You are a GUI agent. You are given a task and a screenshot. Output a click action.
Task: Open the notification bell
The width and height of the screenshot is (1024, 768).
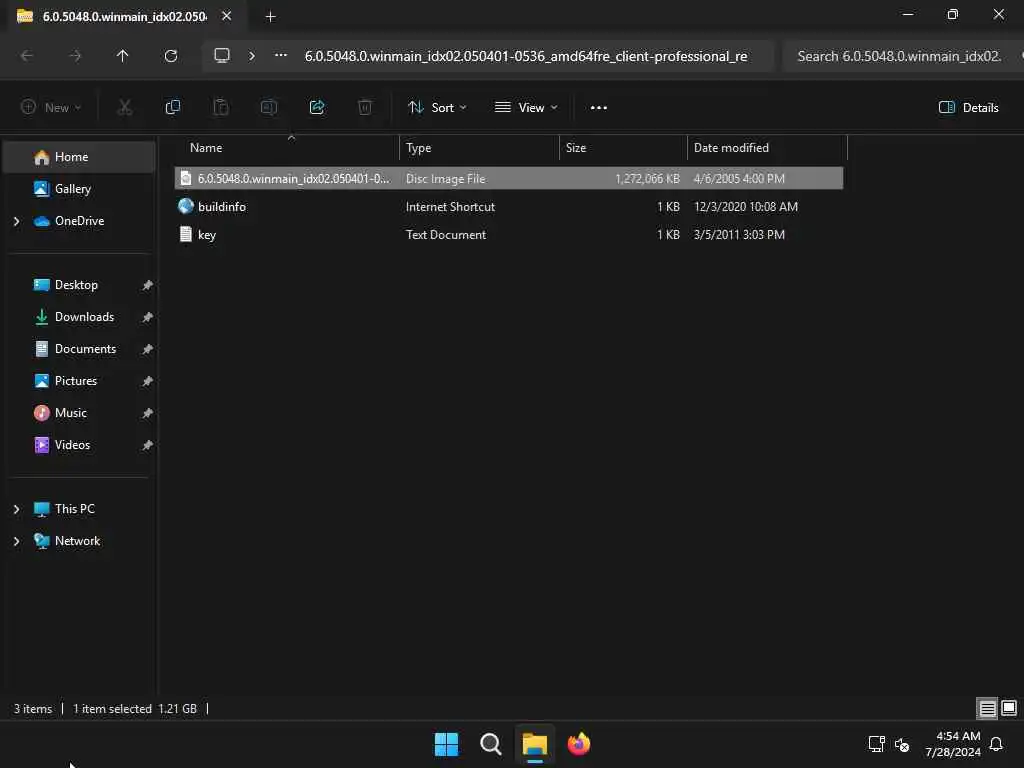point(997,744)
